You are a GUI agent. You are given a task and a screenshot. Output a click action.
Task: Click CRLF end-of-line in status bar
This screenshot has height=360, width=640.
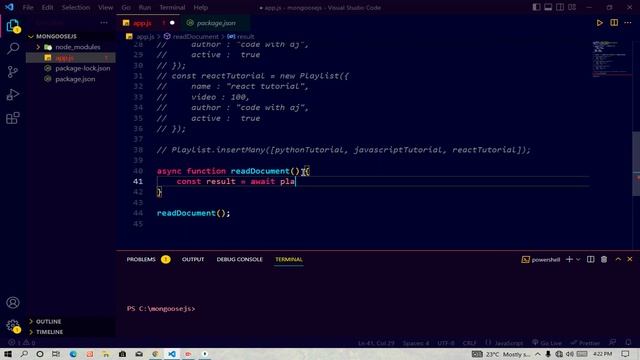point(469,343)
